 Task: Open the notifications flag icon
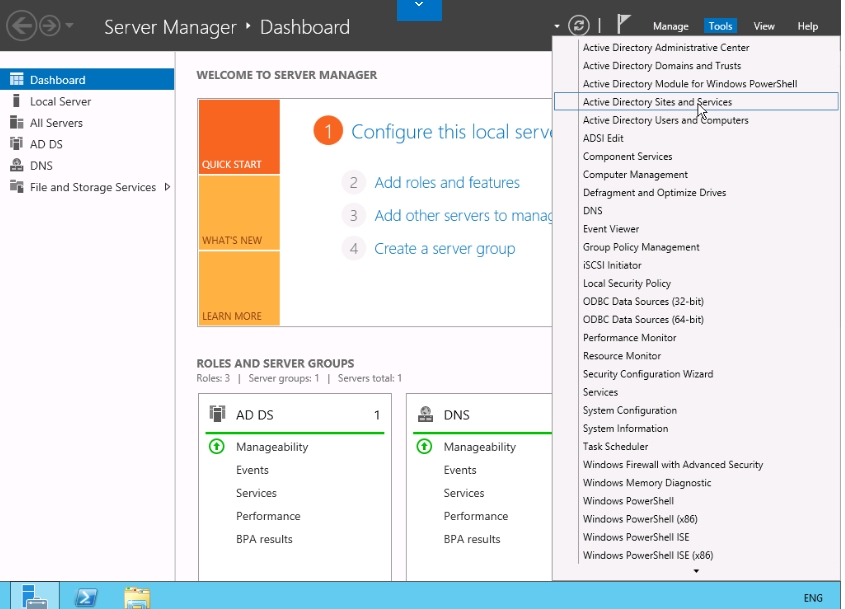[624, 26]
